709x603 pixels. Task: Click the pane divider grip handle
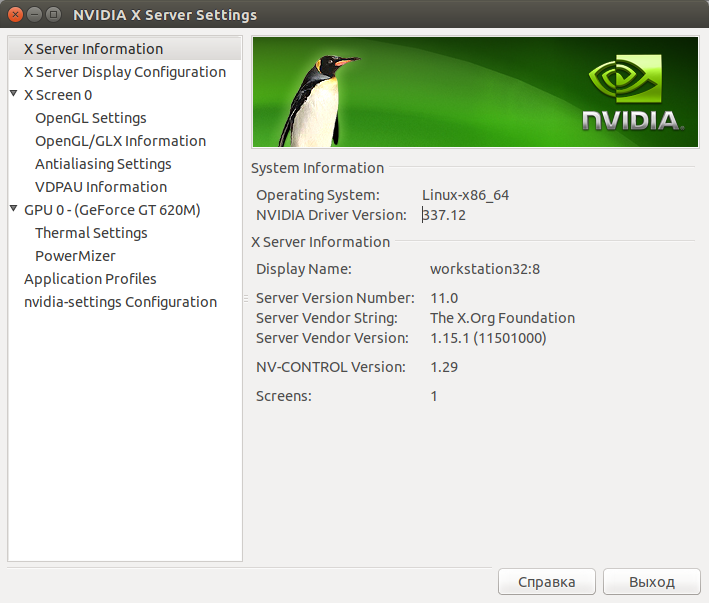tap(246, 298)
